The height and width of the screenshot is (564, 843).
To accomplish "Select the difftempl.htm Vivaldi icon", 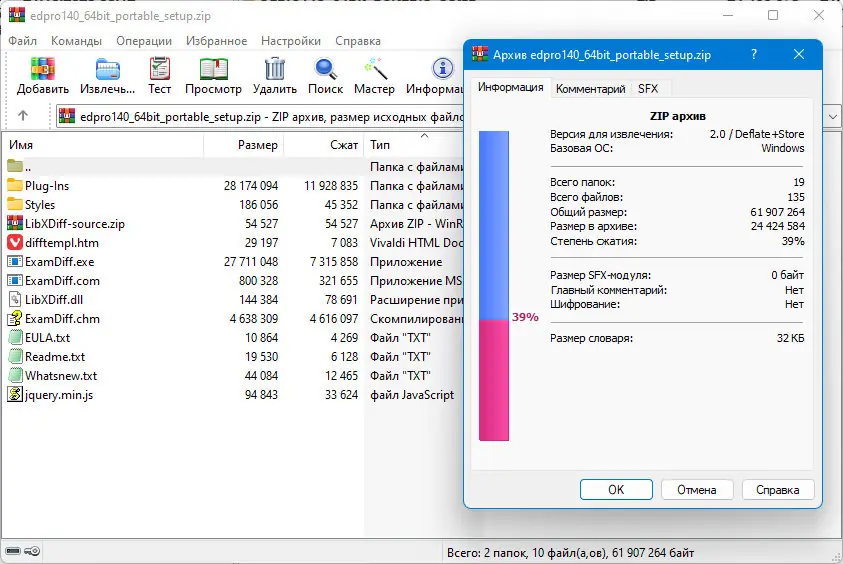I will tap(15, 242).
